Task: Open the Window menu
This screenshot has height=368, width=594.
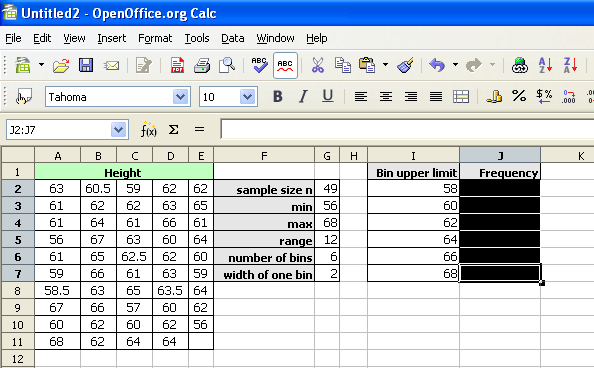Action: (275, 38)
